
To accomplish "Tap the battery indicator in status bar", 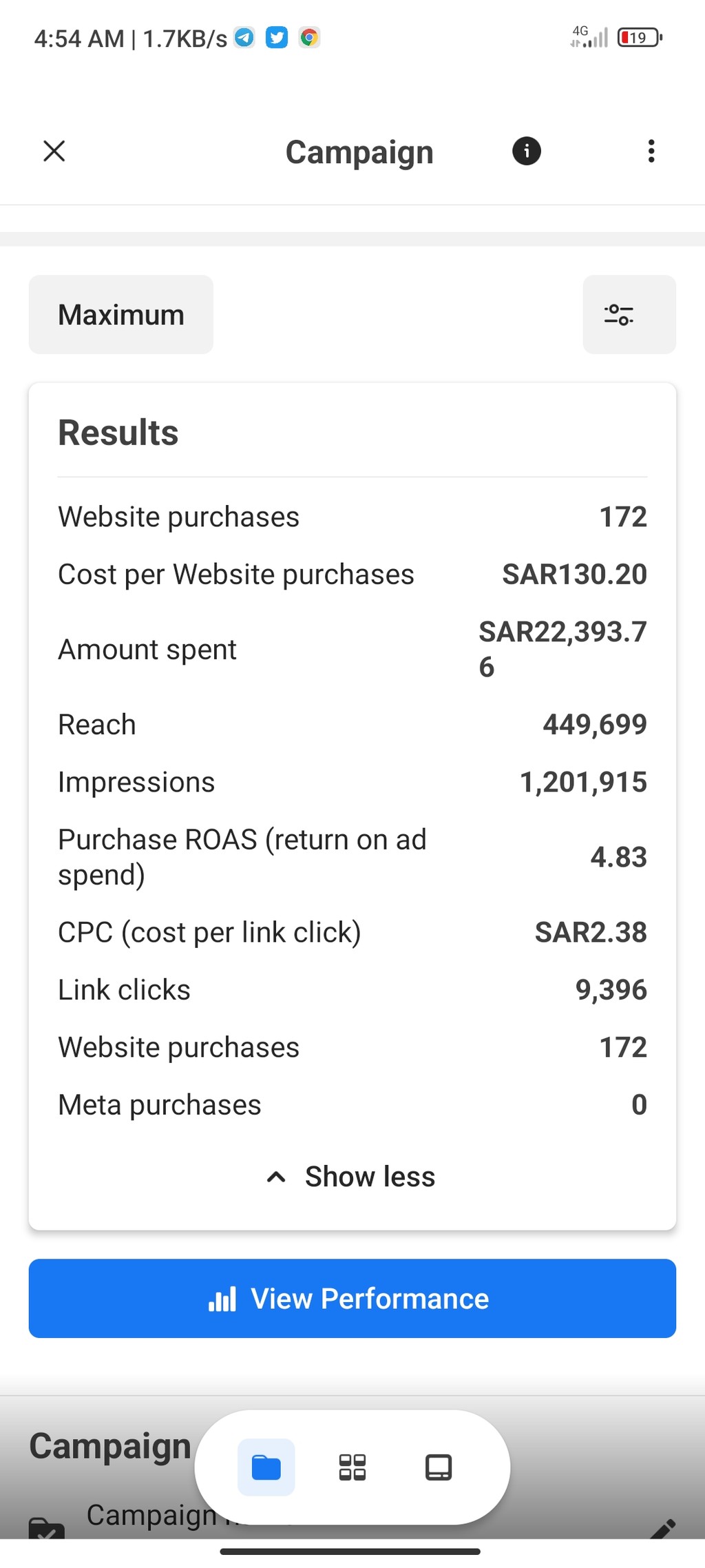I will [x=640, y=37].
